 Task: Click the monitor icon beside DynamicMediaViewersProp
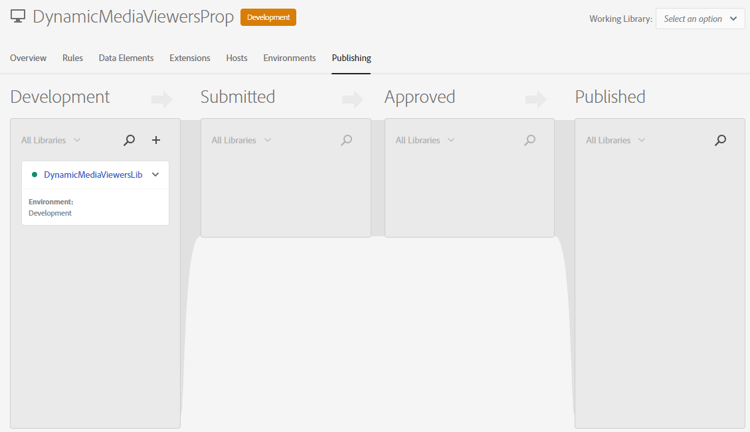pos(18,16)
